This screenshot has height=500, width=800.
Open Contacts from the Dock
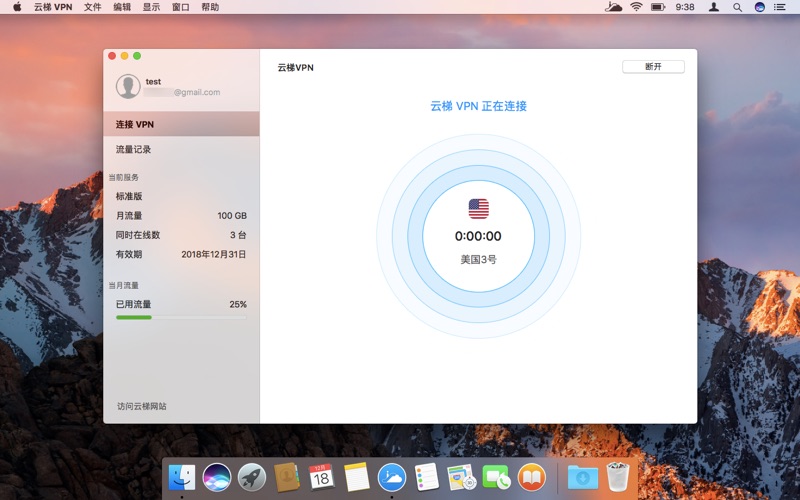click(x=287, y=478)
